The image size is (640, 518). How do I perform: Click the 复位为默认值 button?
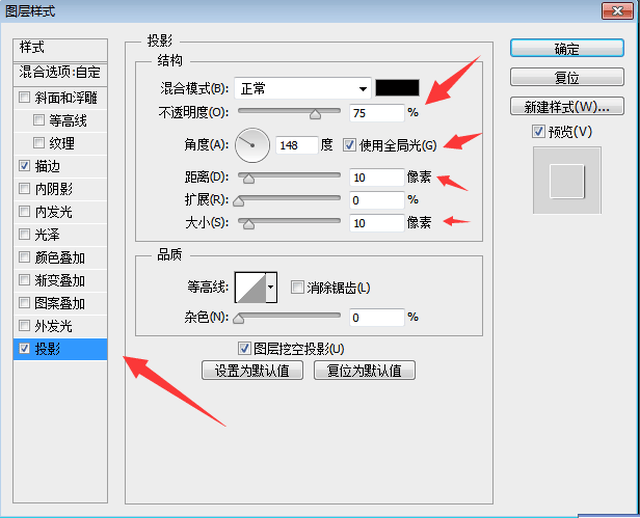coord(364,370)
